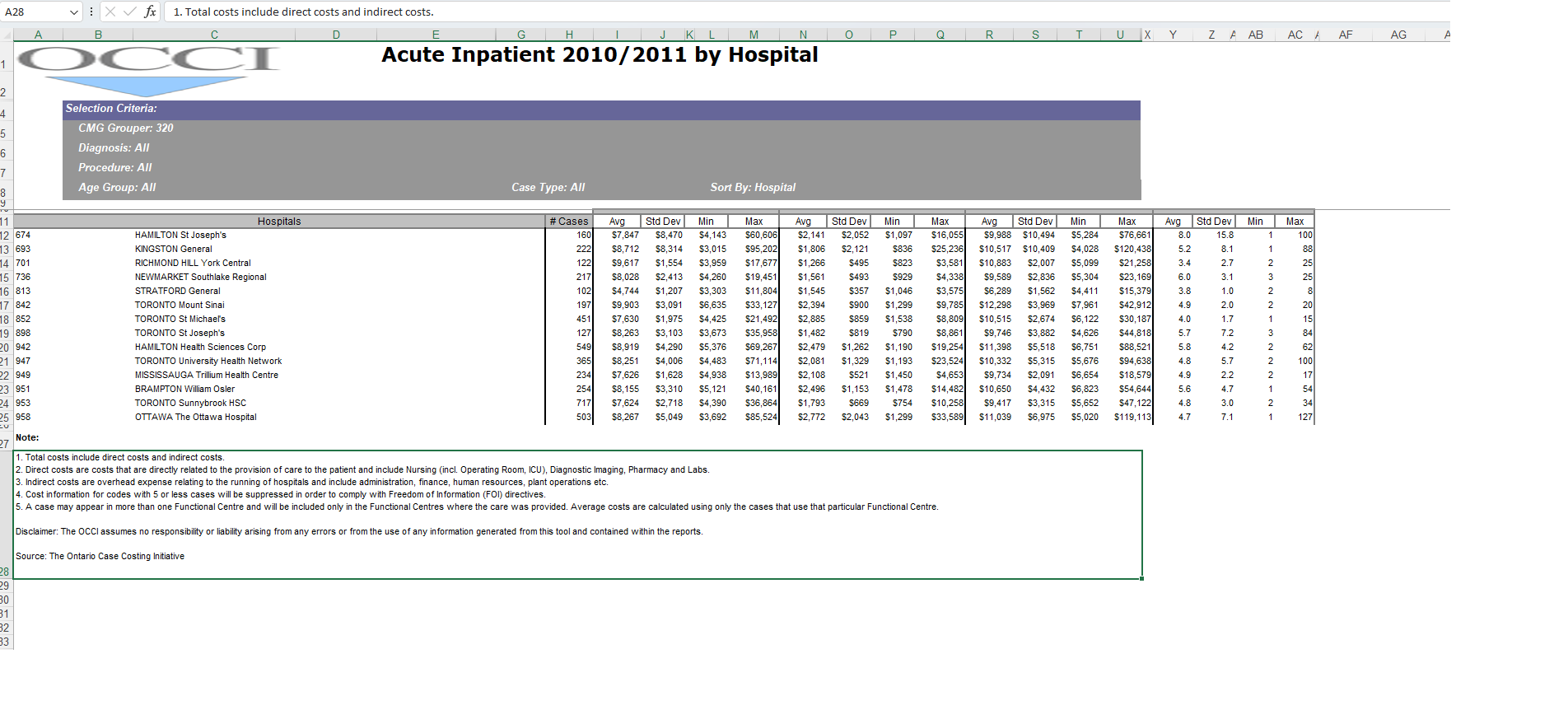1568x705 pixels.
Task: Click the max value cell '$119,113'
Action: point(1132,418)
